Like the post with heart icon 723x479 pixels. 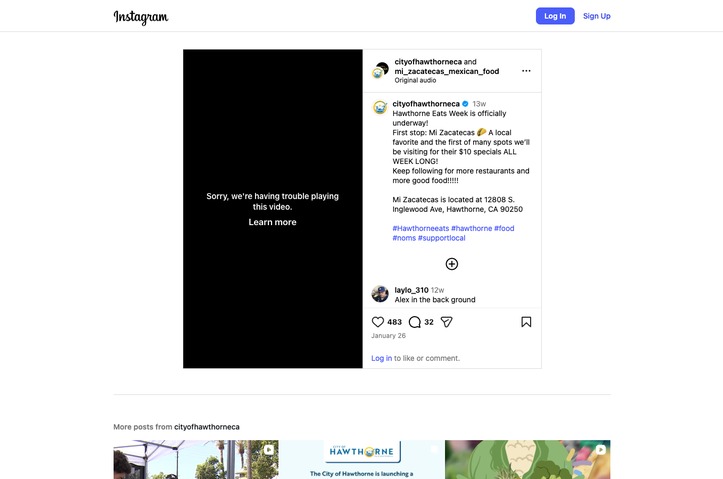[x=378, y=322]
